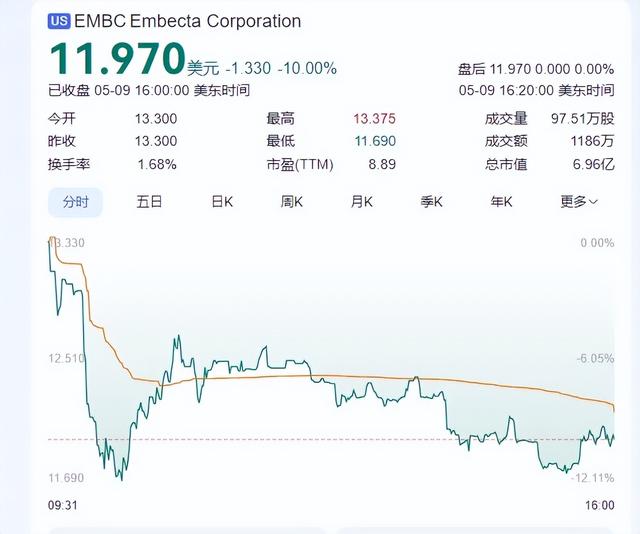Screen dimensions: 640x534
Task: Click the chevron next to 更多
Action: click(x=593, y=202)
